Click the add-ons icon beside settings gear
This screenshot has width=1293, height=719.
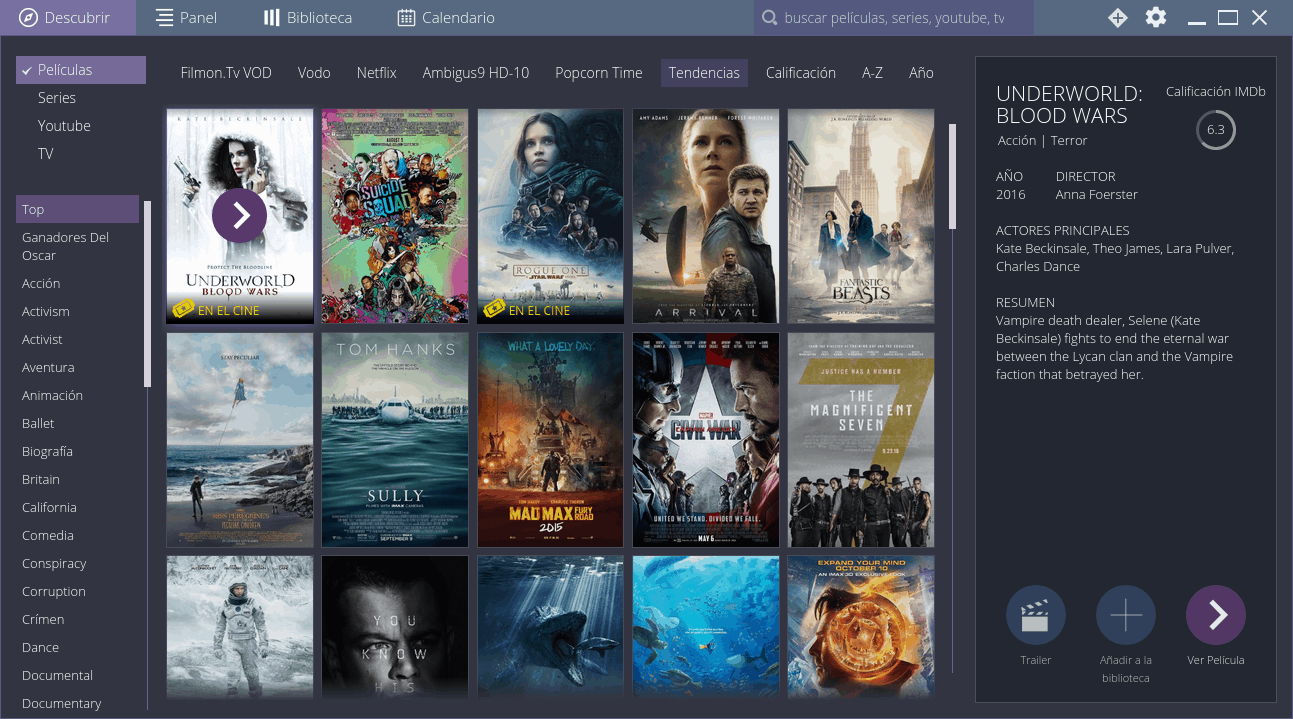(1118, 17)
